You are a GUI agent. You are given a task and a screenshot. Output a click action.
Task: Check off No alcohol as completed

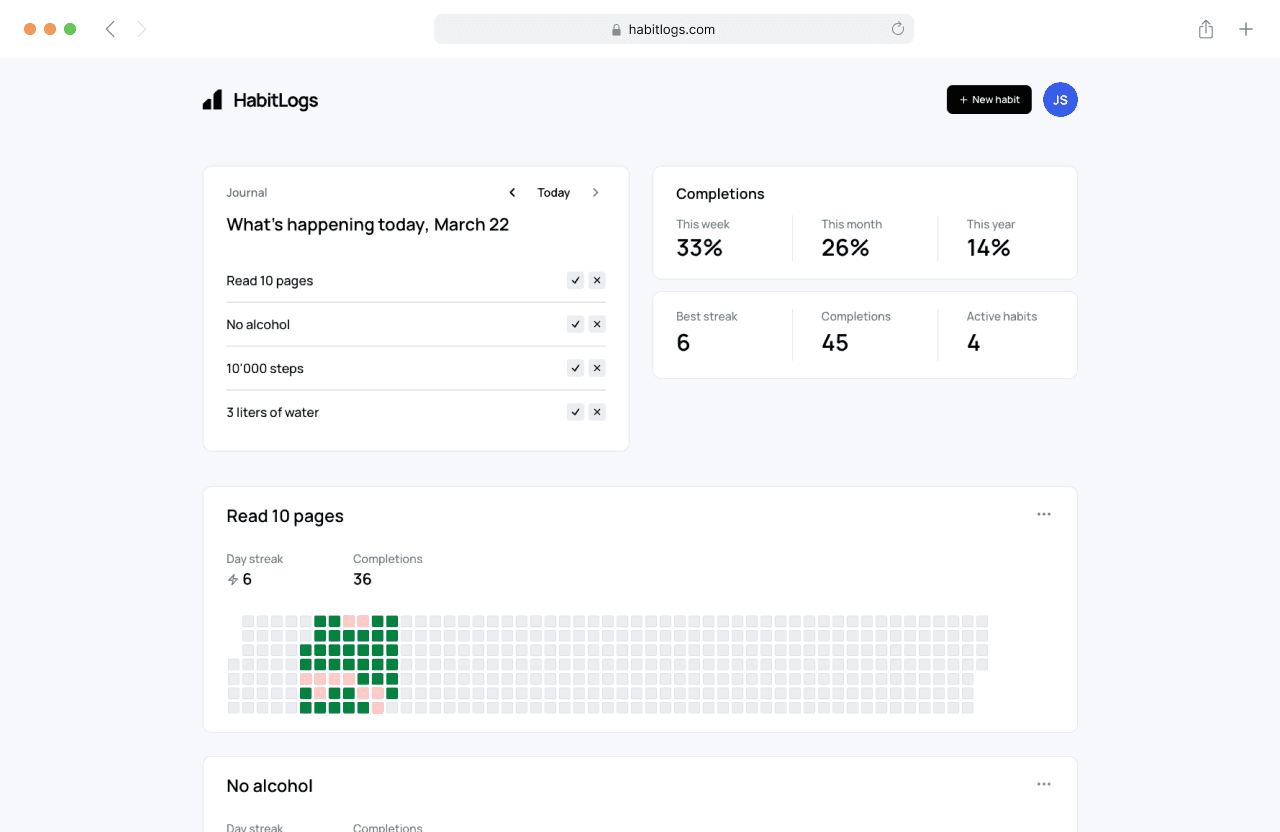(x=575, y=324)
